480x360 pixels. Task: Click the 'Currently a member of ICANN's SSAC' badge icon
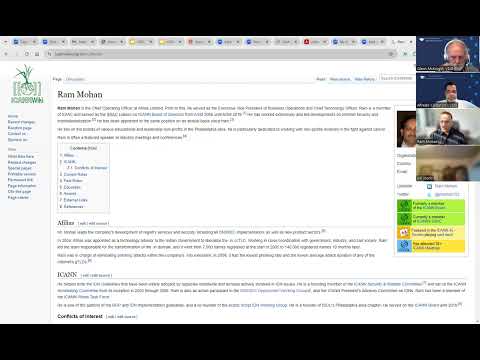click(404, 219)
